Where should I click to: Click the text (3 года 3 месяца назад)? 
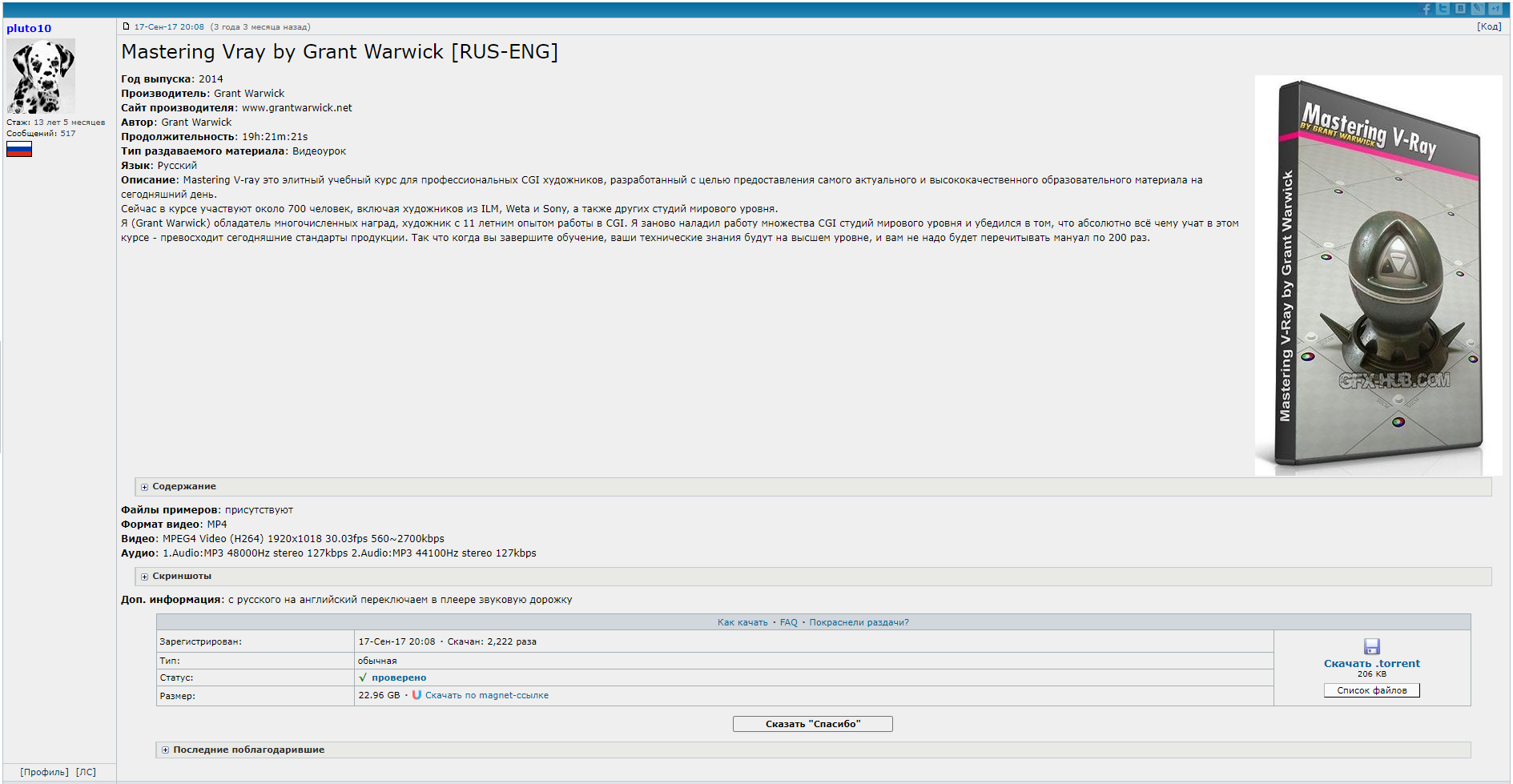click(x=260, y=26)
